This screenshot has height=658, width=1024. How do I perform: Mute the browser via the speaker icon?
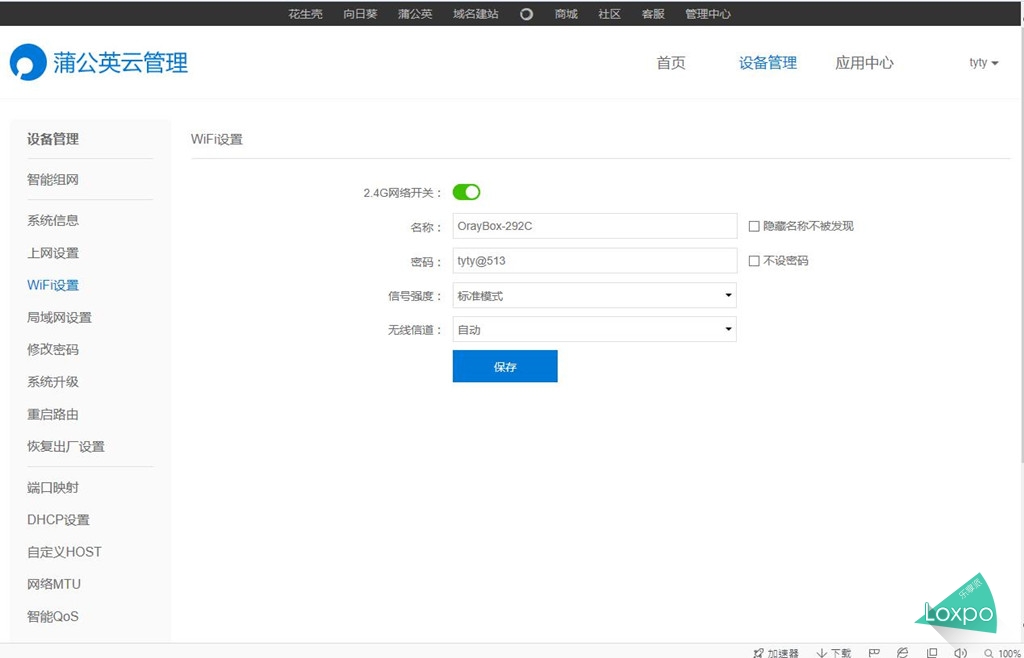coord(960,652)
